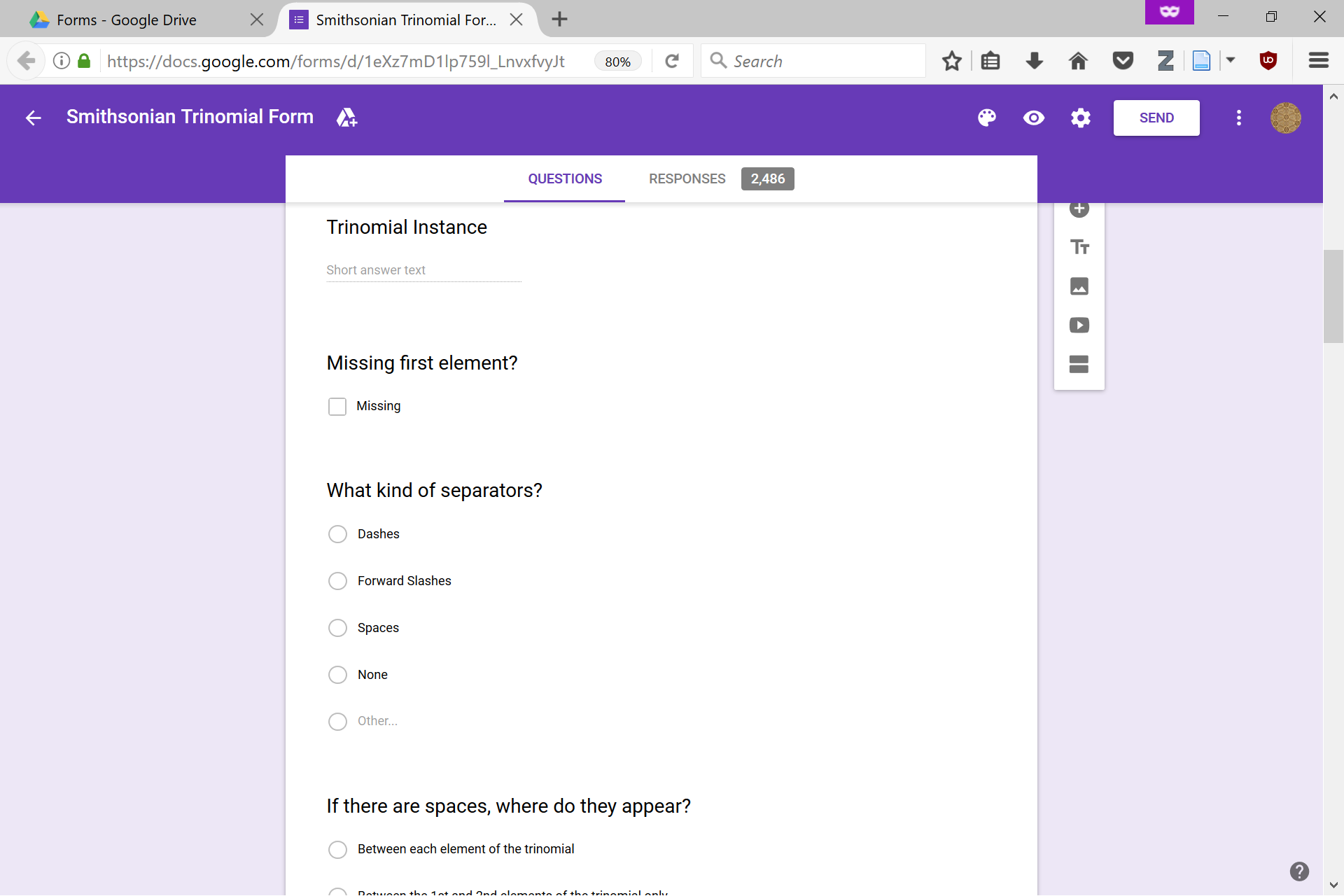Select the Forward Slashes radio option
Screen dimensions: 1344x896
pos(337,581)
